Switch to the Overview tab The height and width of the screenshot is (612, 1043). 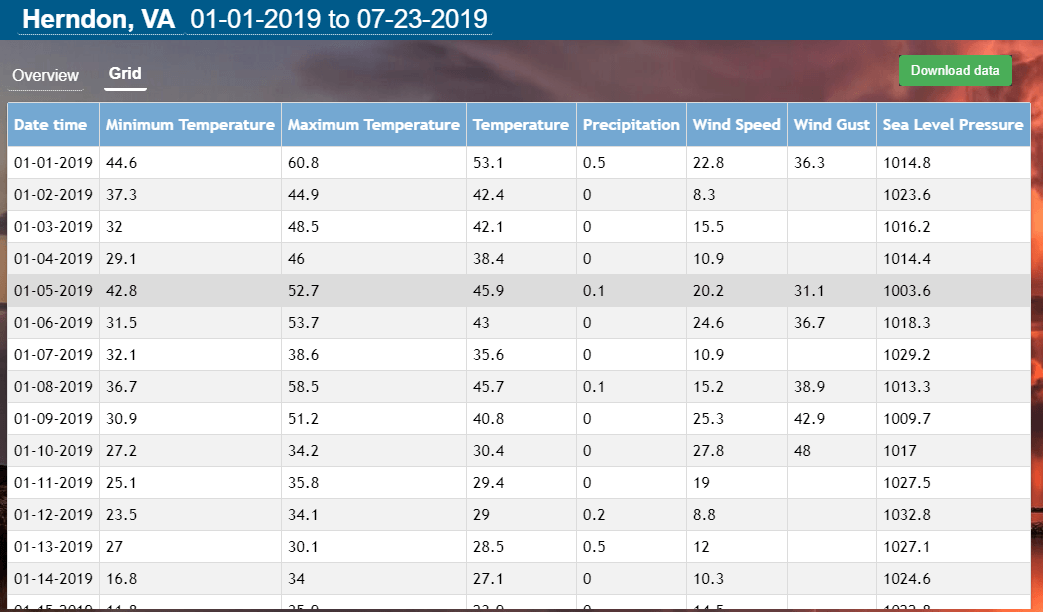(x=46, y=75)
